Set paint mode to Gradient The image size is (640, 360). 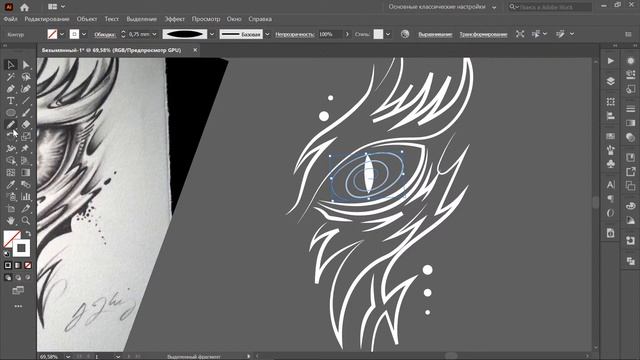[18, 265]
